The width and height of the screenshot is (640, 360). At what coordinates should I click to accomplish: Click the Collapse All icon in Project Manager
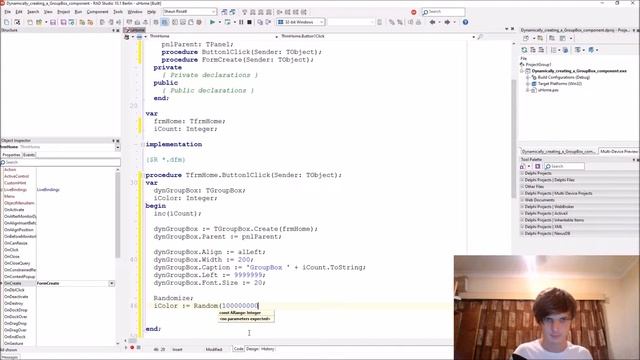(x=541, y=50)
